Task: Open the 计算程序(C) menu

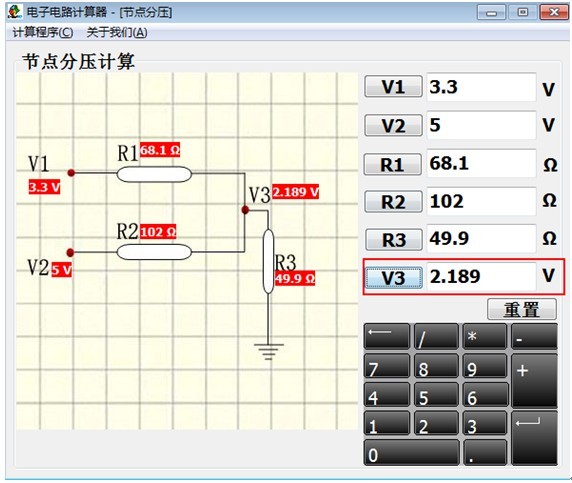Action: click(43, 32)
